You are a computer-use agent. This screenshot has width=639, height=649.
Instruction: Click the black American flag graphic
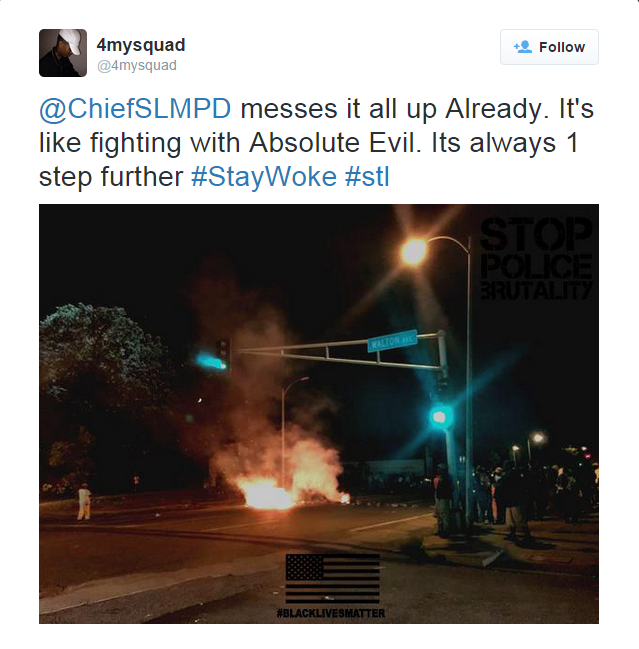point(333,579)
